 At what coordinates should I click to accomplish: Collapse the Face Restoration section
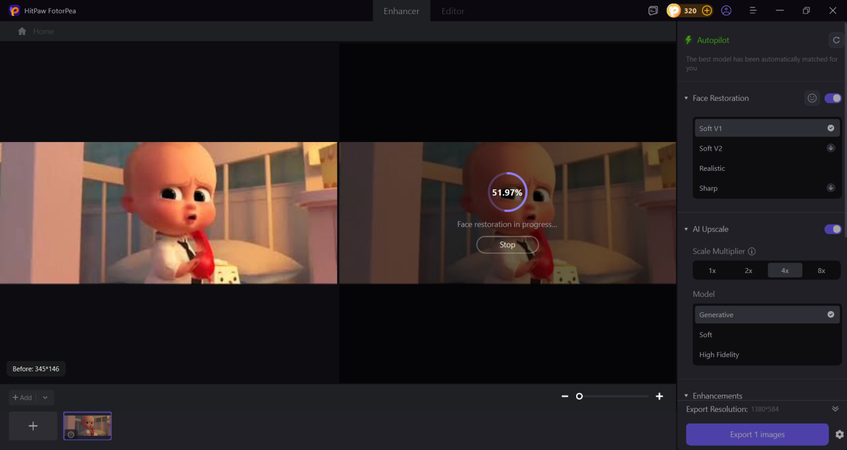(x=686, y=98)
